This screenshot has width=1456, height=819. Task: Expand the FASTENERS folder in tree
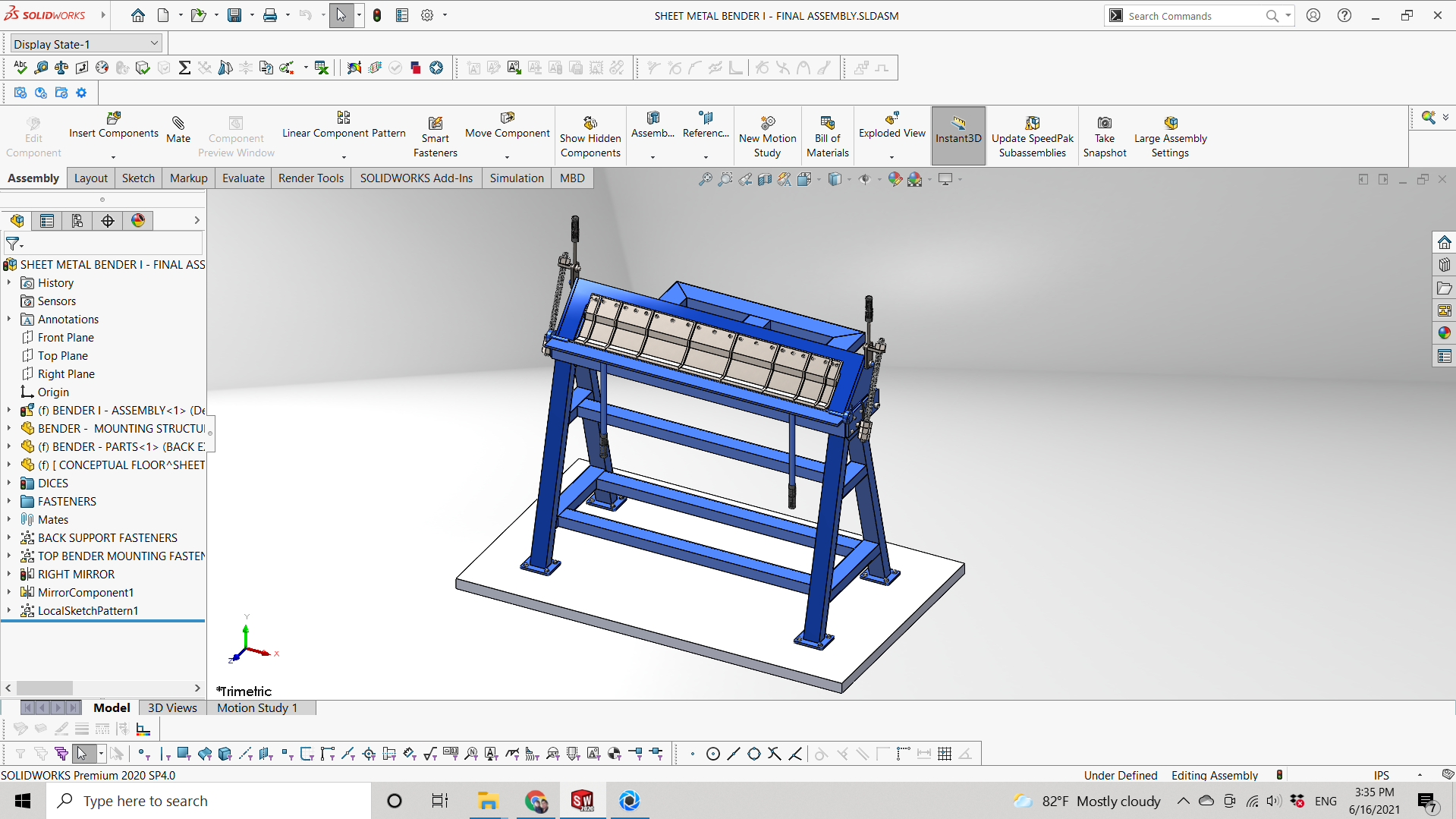click(x=9, y=502)
